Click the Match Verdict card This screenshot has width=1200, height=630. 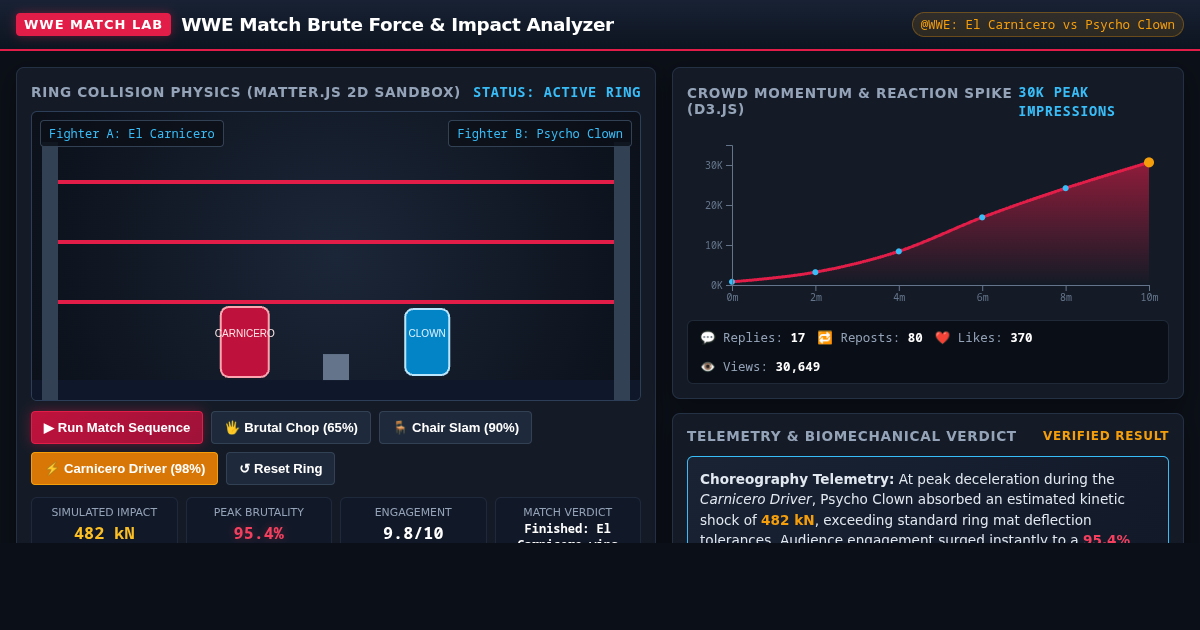click(568, 521)
